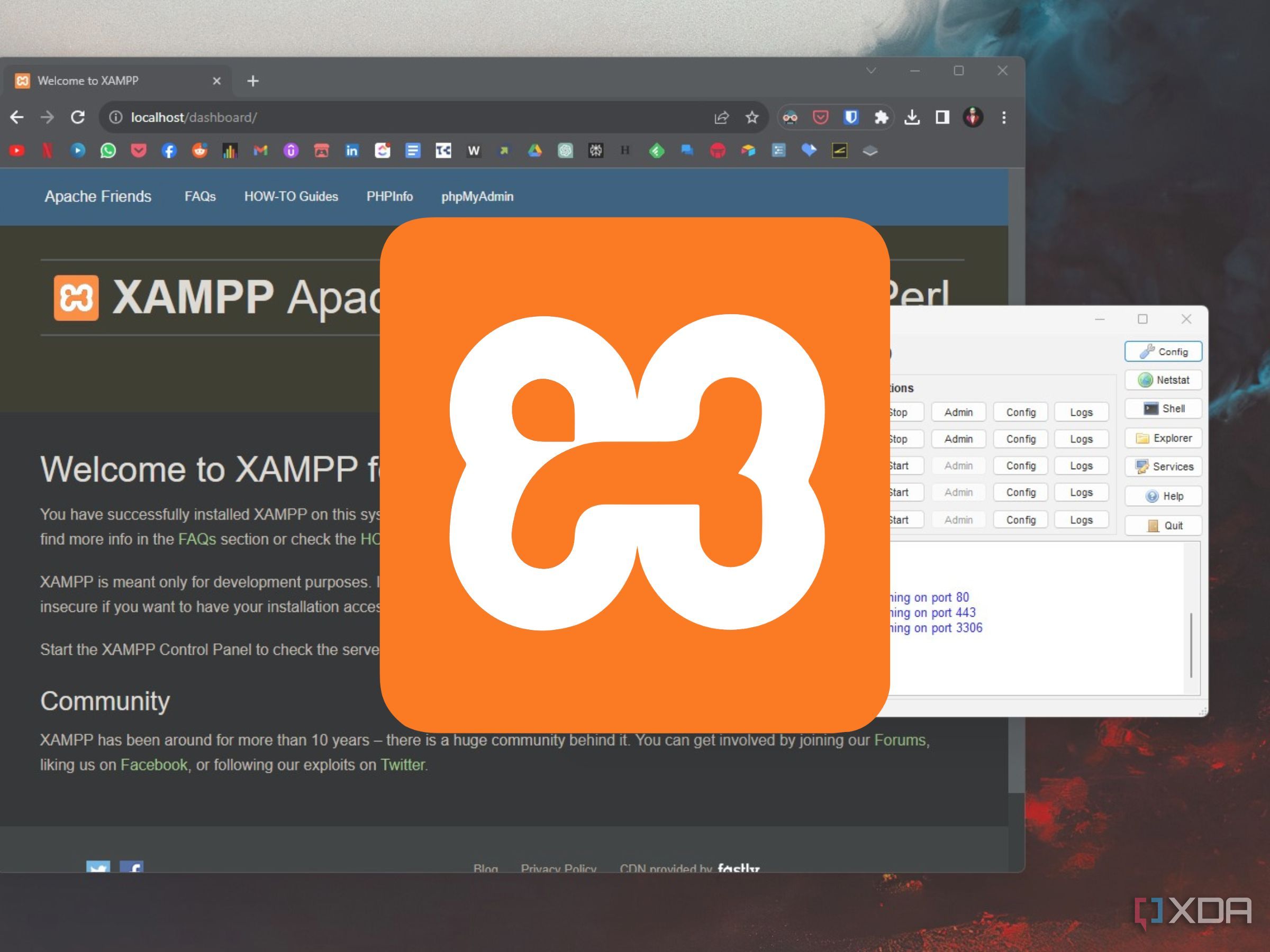Bookmark this page with the star icon

(751, 117)
